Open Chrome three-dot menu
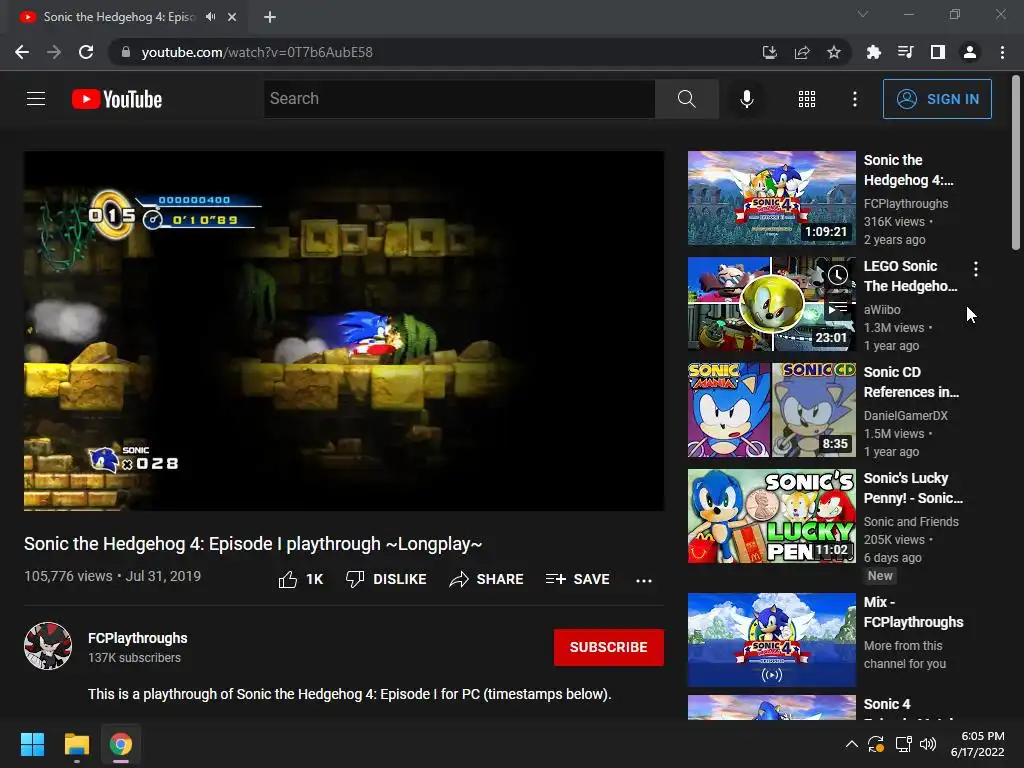This screenshot has width=1024, height=768. 1002,52
